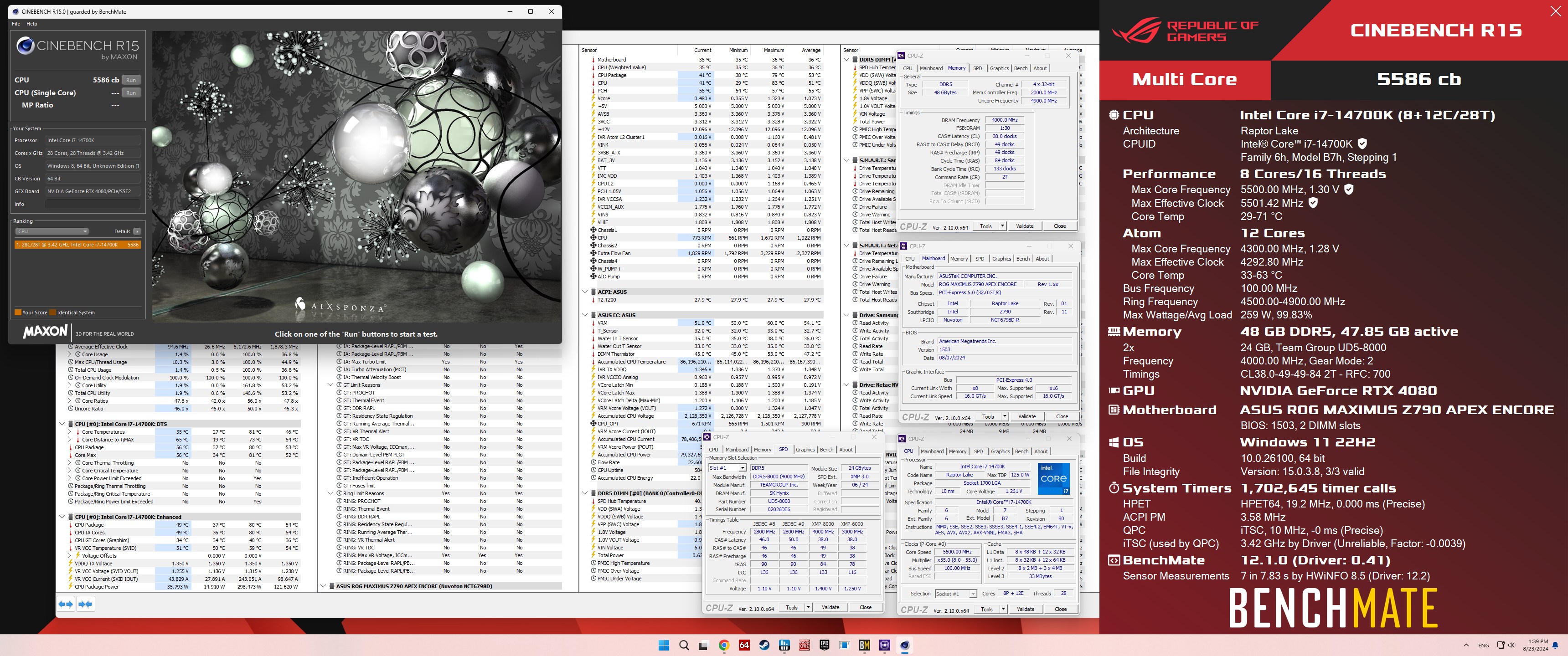This screenshot has width=1568, height=656.
Task: Switch to BenchMate taskbar icon
Action: click(x=864, y=645)
